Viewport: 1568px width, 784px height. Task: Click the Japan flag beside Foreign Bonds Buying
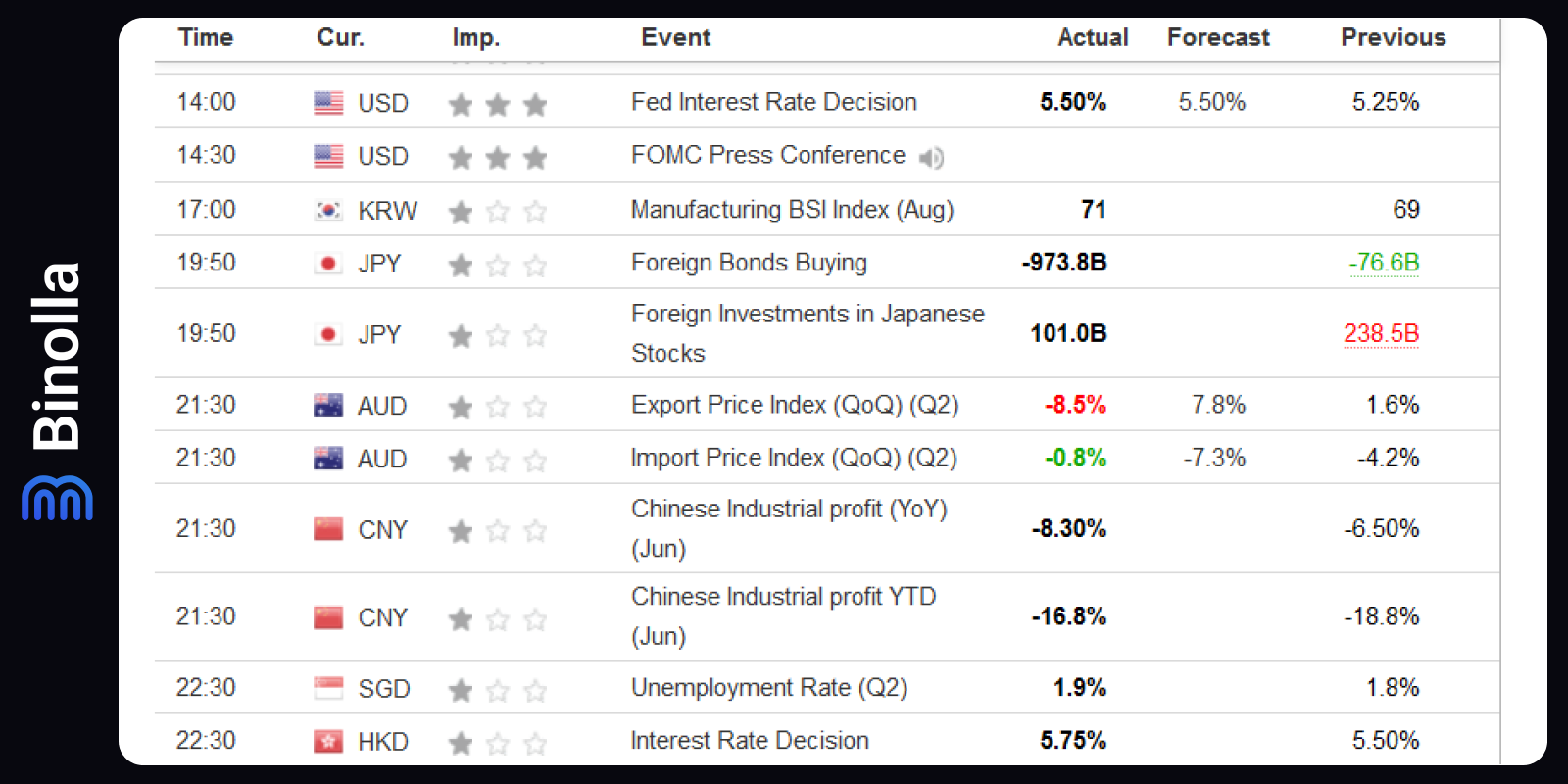(x=328, y=264)
